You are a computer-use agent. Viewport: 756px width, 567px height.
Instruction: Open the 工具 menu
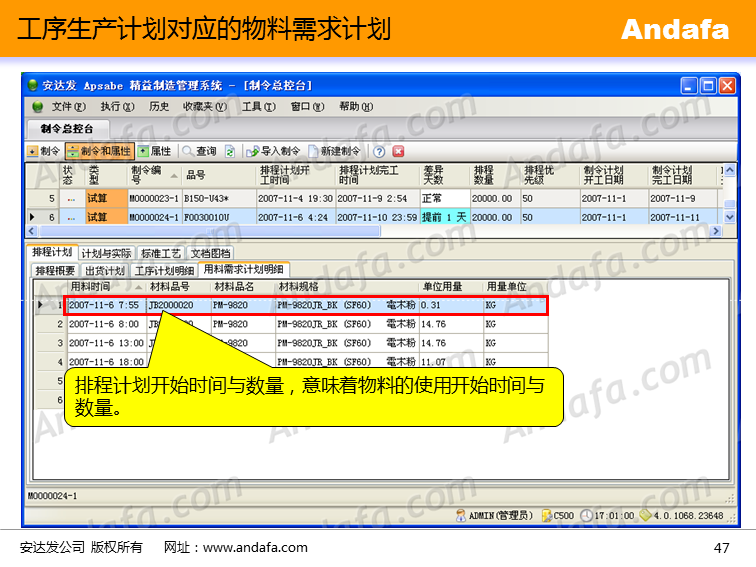pyautogui.click(x=256, y=106)
